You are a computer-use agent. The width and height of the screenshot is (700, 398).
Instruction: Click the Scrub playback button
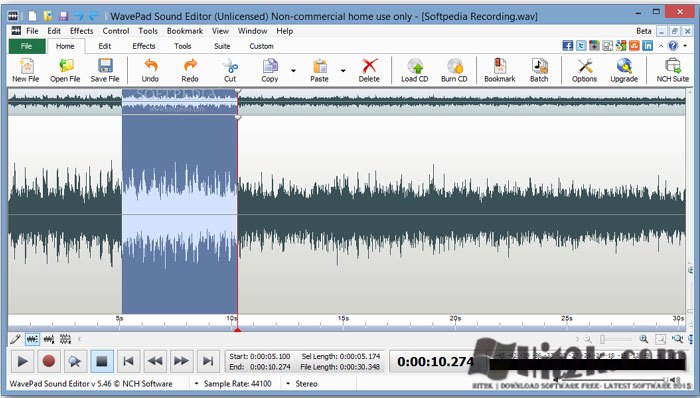pyautogui.click(x=75, y=361)
